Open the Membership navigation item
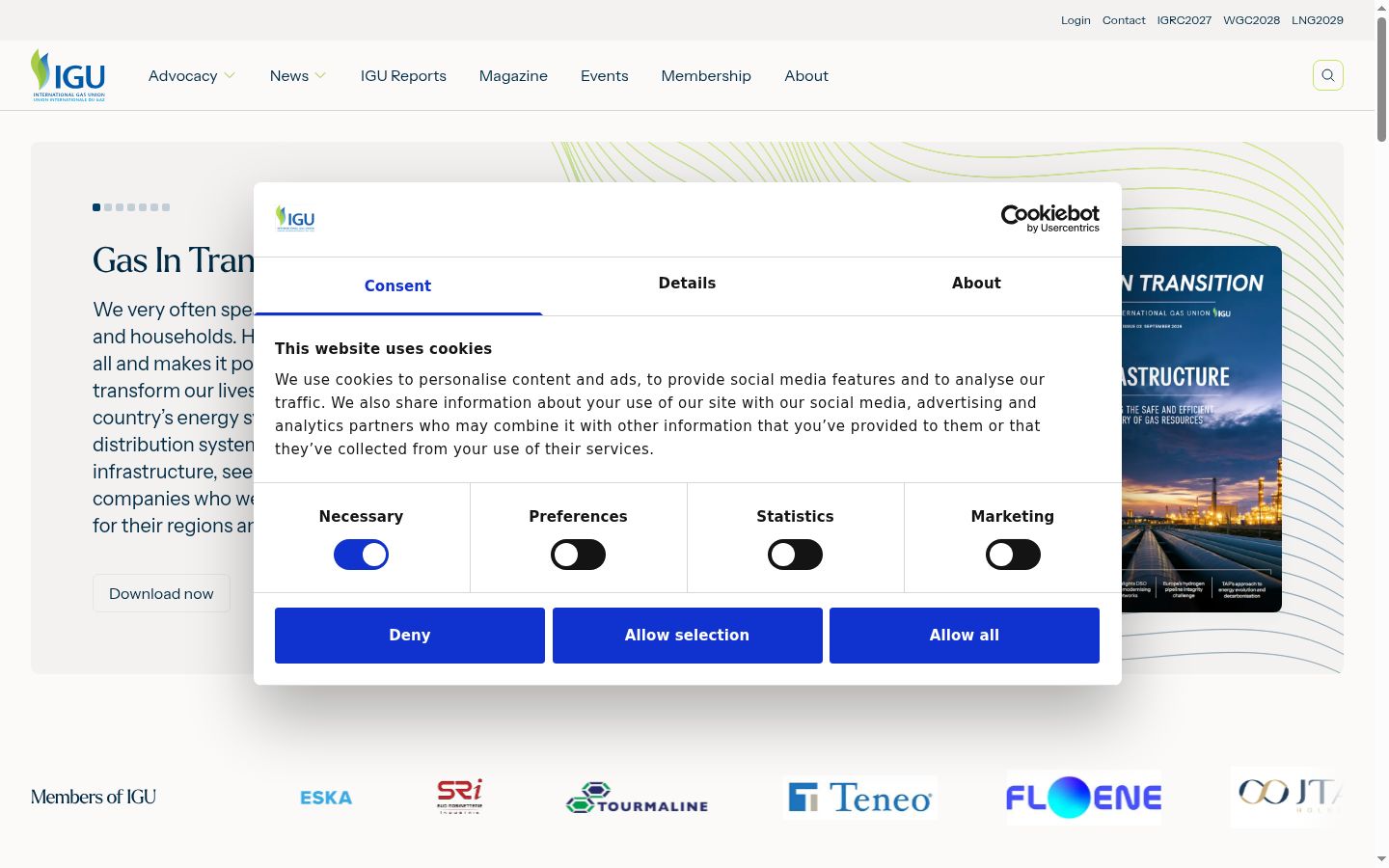Viewport: 1389px width, 868px height. point(706,76)
